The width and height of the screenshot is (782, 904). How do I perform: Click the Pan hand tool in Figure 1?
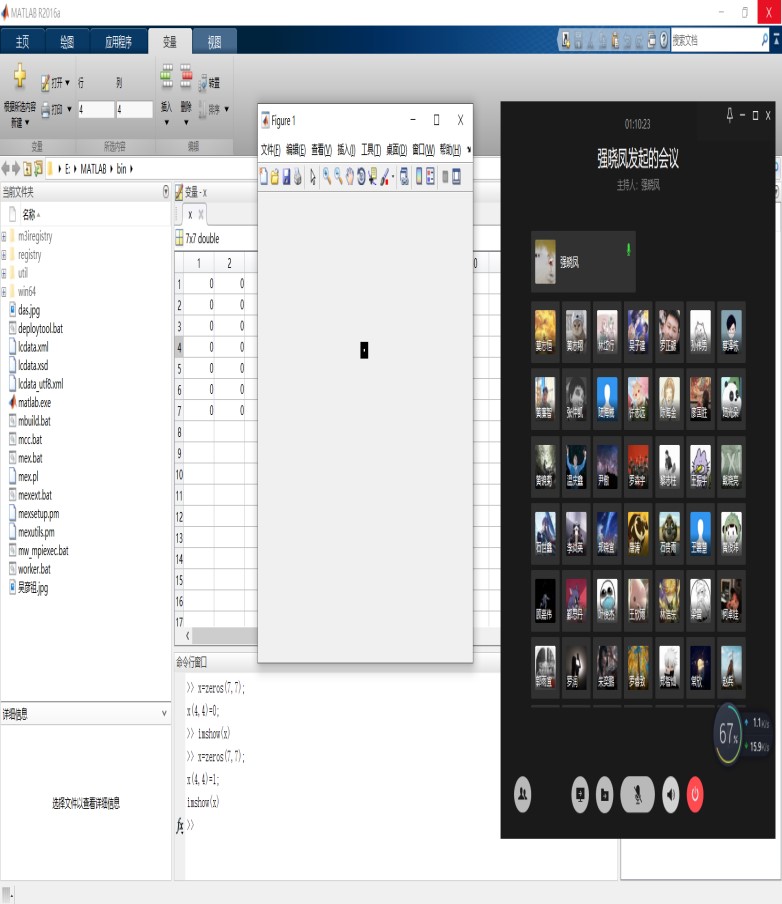pos(350,177)
